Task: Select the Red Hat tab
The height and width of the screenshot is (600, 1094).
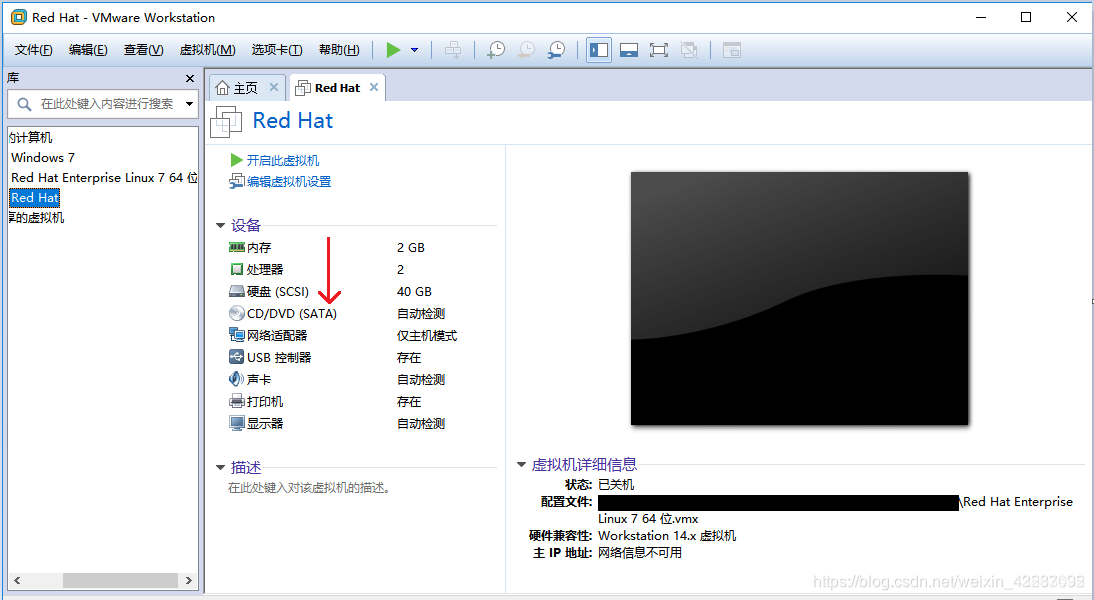Action: click(x=337, y=88)
